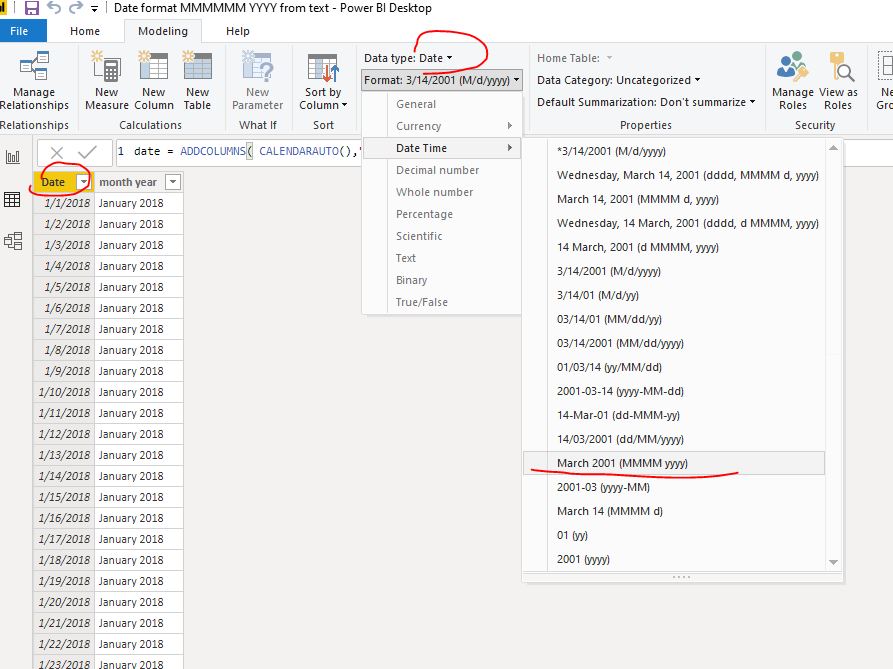Open View as Roles
The image size is (893, 669).
[838, 80]
